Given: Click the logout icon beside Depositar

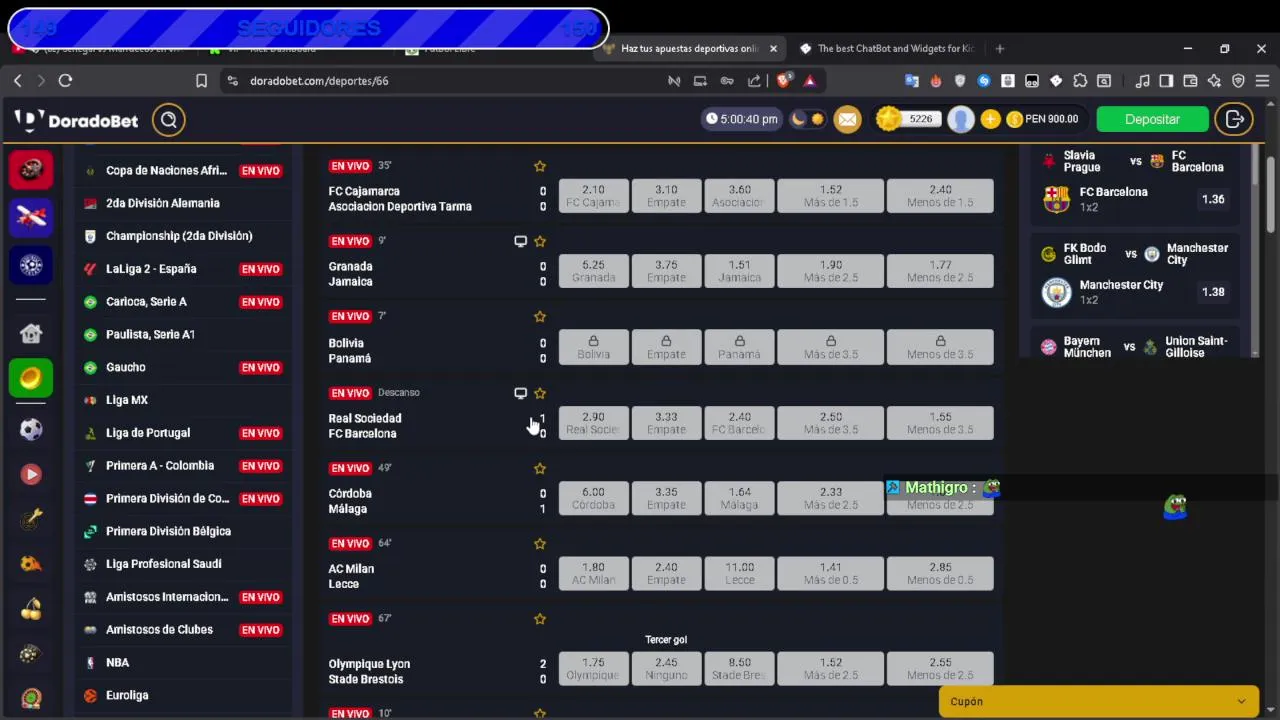Looking at the screenshot, I should [x=1235, y=119].
